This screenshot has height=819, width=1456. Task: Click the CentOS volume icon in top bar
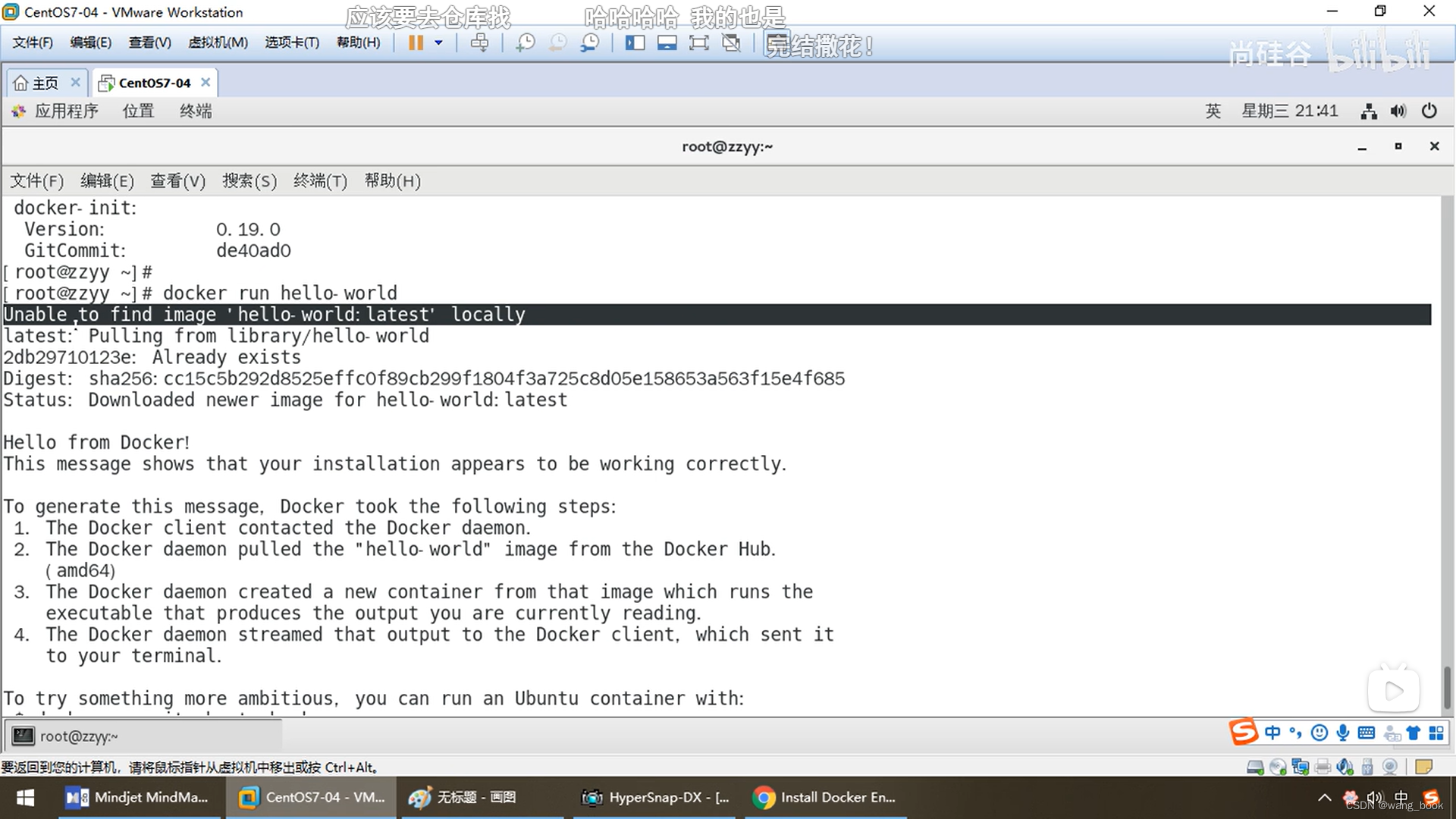(1398, 111)
